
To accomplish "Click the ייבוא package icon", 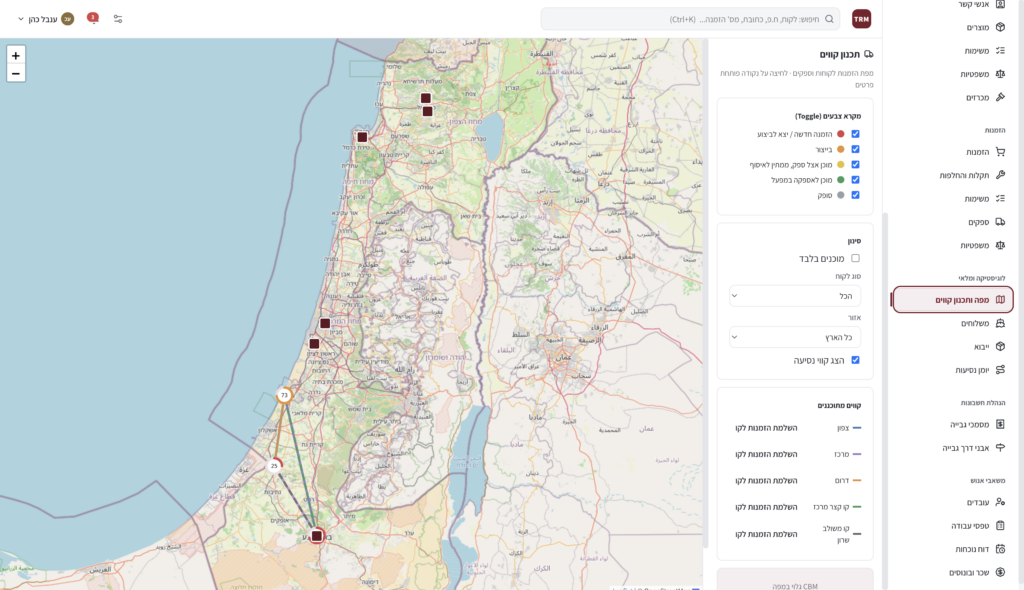I will pyautogui.click(x=1000, y=346).
